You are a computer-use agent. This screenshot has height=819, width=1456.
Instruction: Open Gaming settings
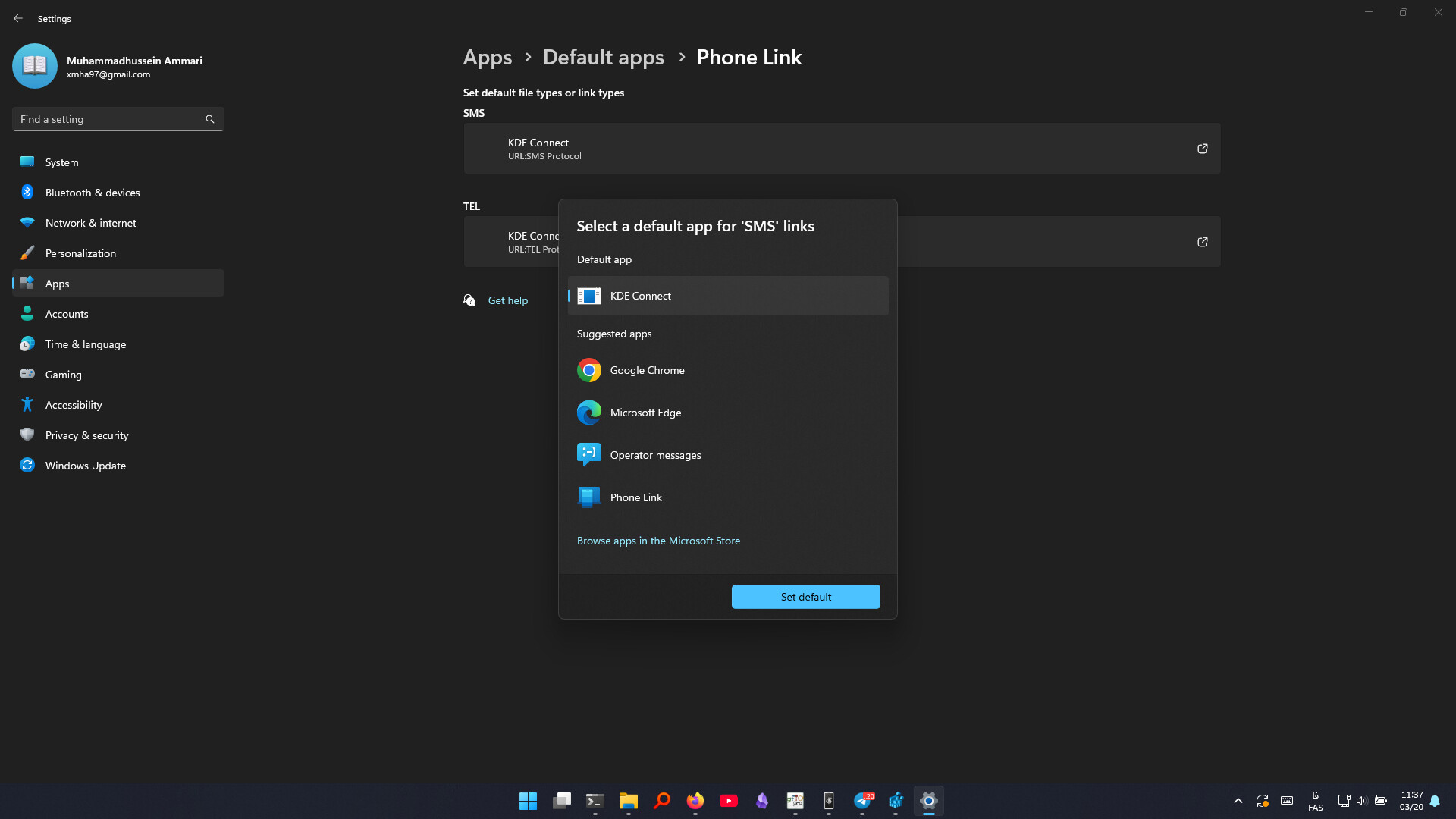[118, 375]
